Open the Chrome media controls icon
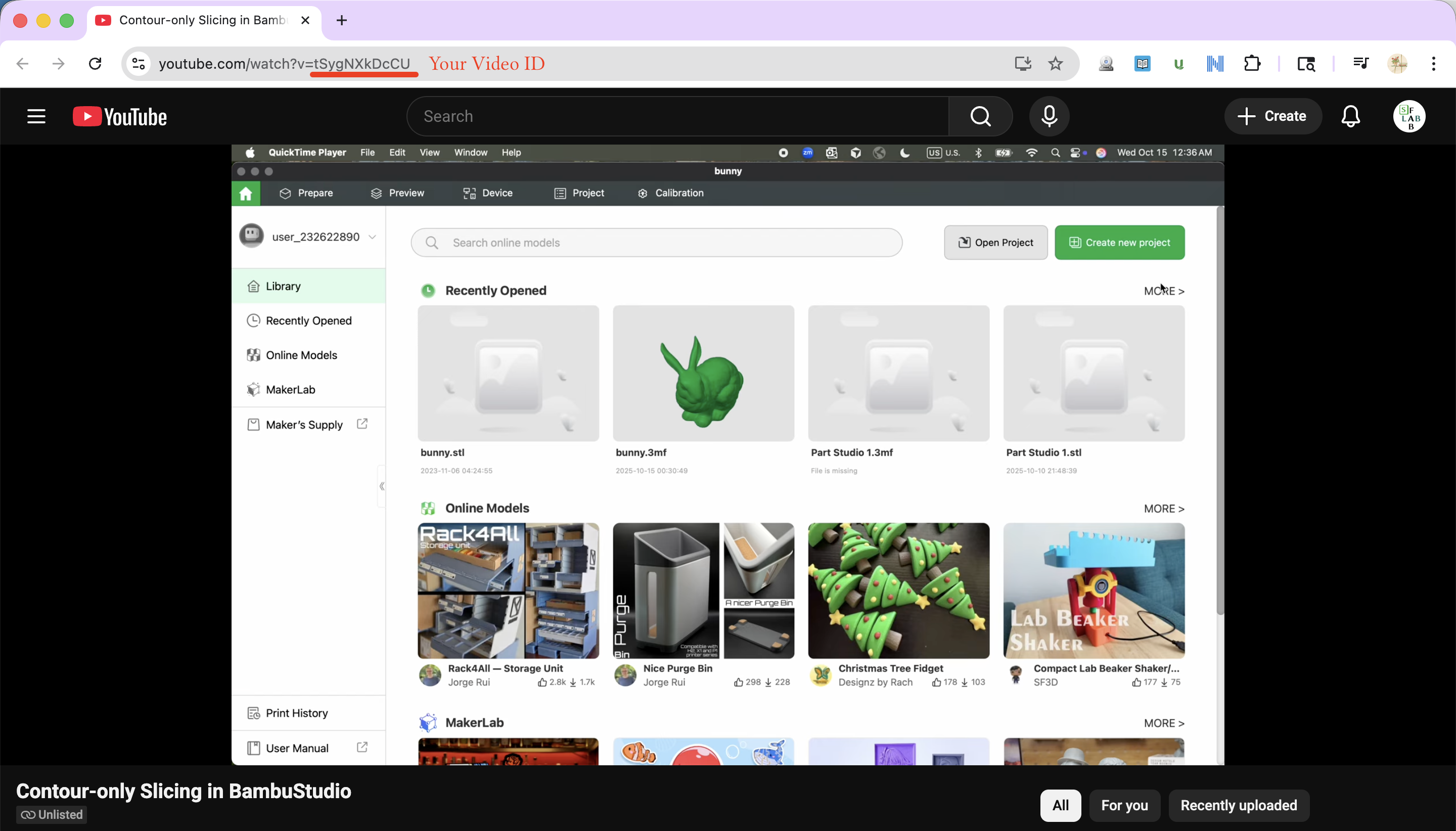1456x831 pixels. [x=1360, y=63]
